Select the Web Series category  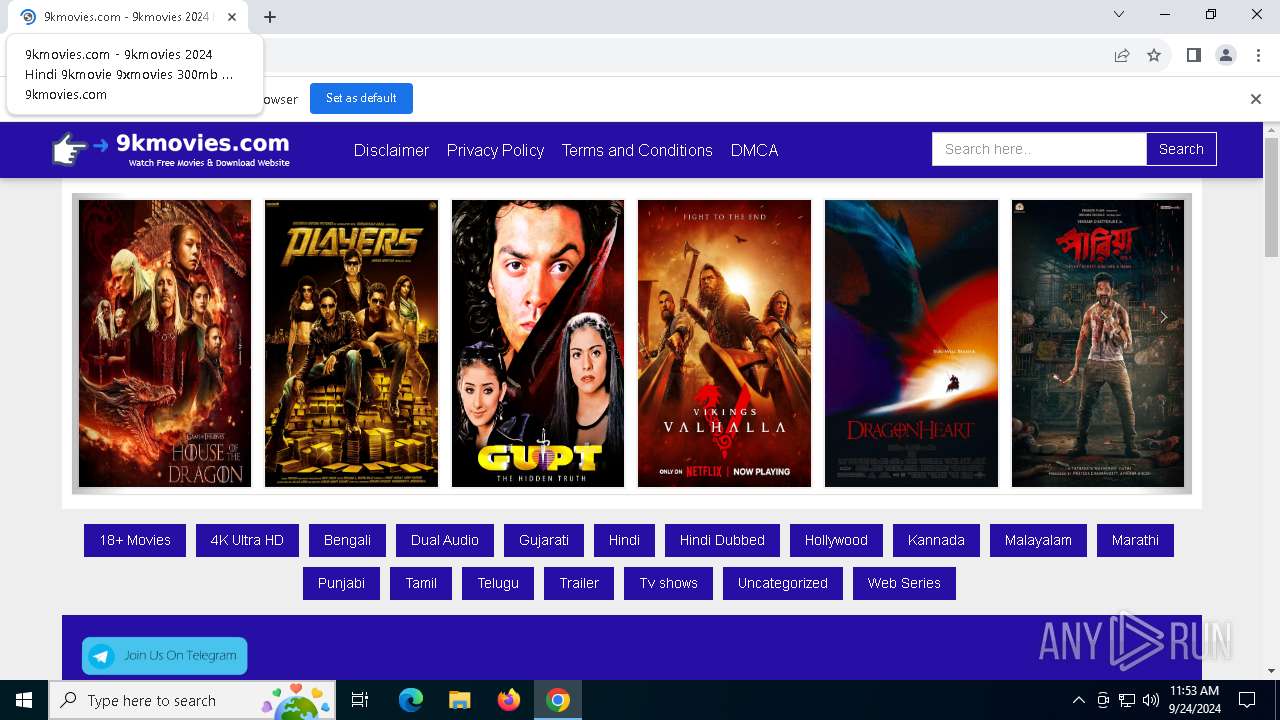click(x=904, y=583)
